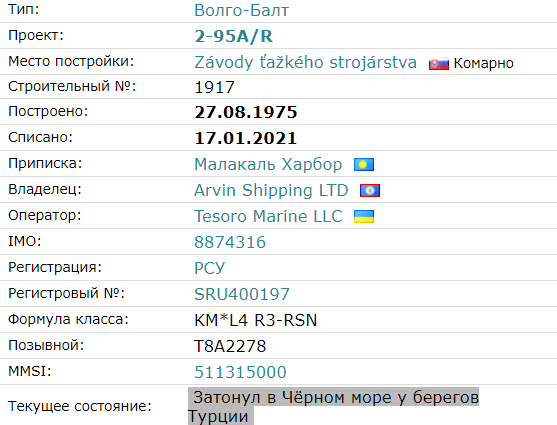Click the Строительный №: label
The image size is (557, 425).
(x=72, y=86)
